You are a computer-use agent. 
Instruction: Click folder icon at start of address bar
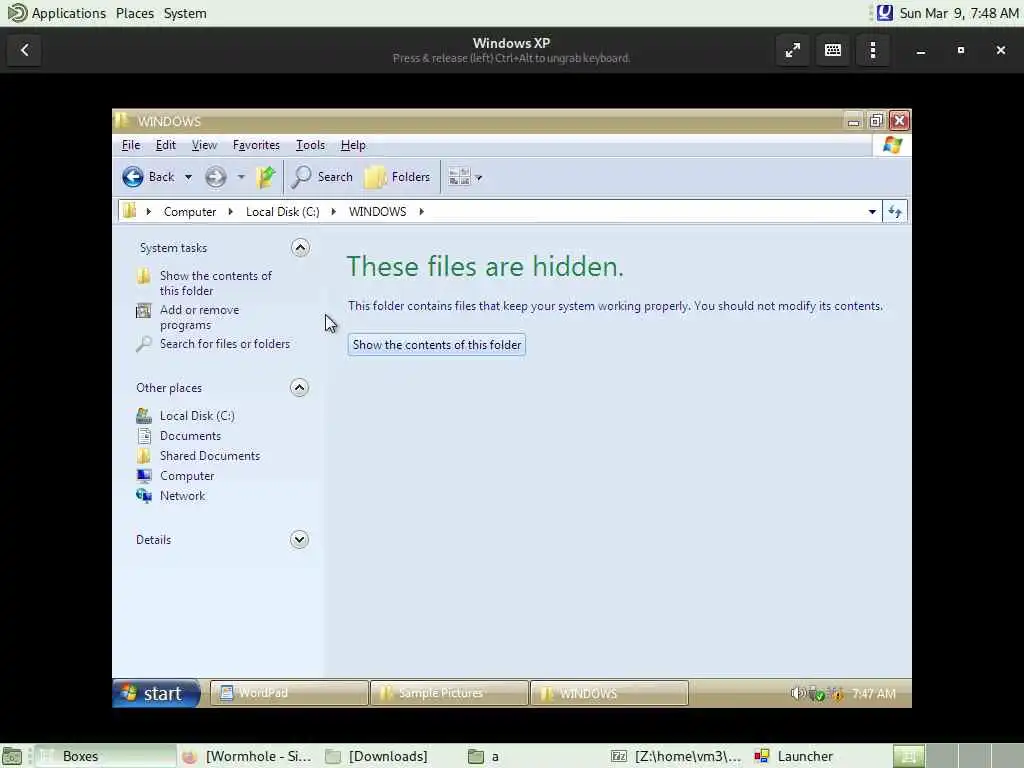[x=129, y=211]
